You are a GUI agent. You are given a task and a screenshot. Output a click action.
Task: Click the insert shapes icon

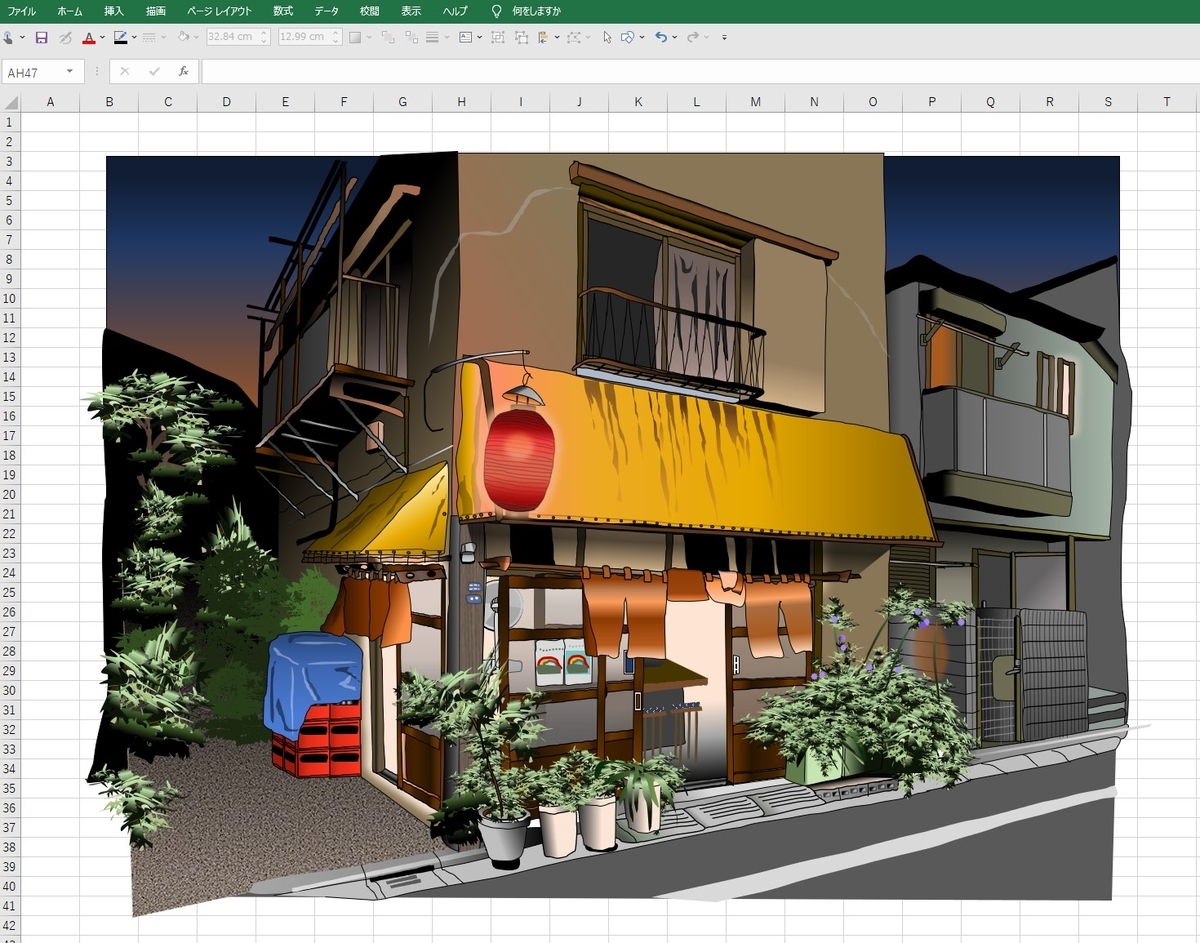coord(627,37)
